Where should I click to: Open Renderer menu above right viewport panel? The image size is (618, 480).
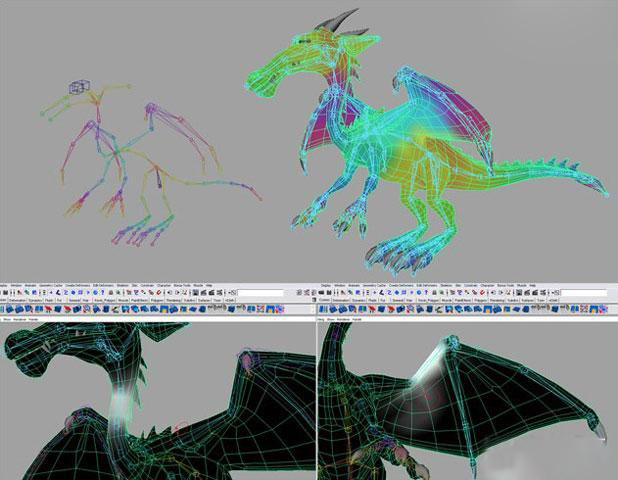coord(343,319)
